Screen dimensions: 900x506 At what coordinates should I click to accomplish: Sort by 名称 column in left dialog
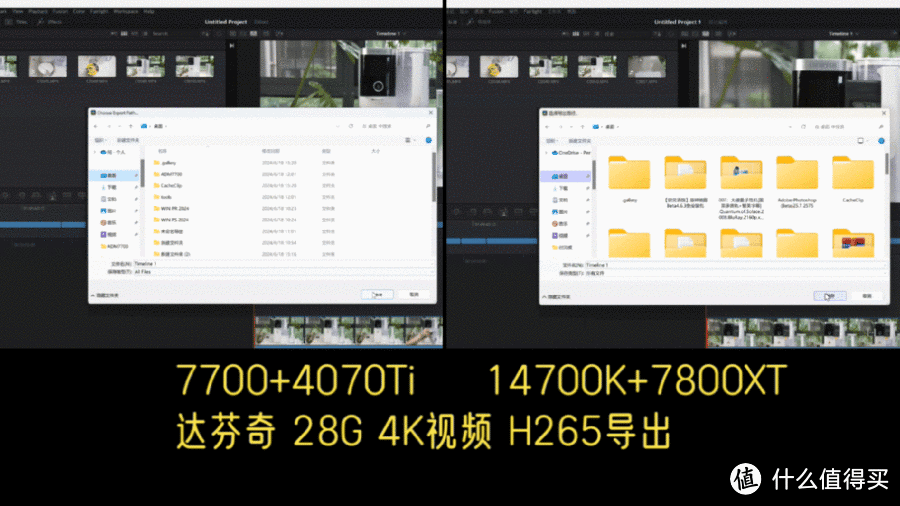[x=162, y=151]
